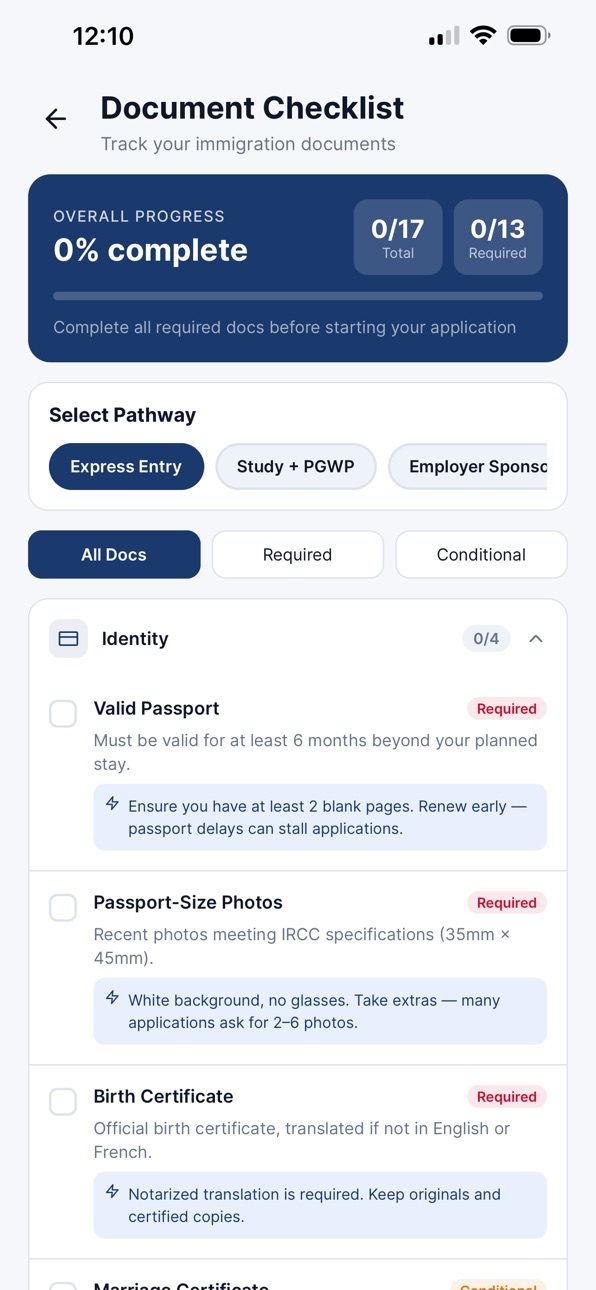This screenshot has width=596, height=1290.
Task: Tap the Wi-Fi status icon
Action: 483,36
